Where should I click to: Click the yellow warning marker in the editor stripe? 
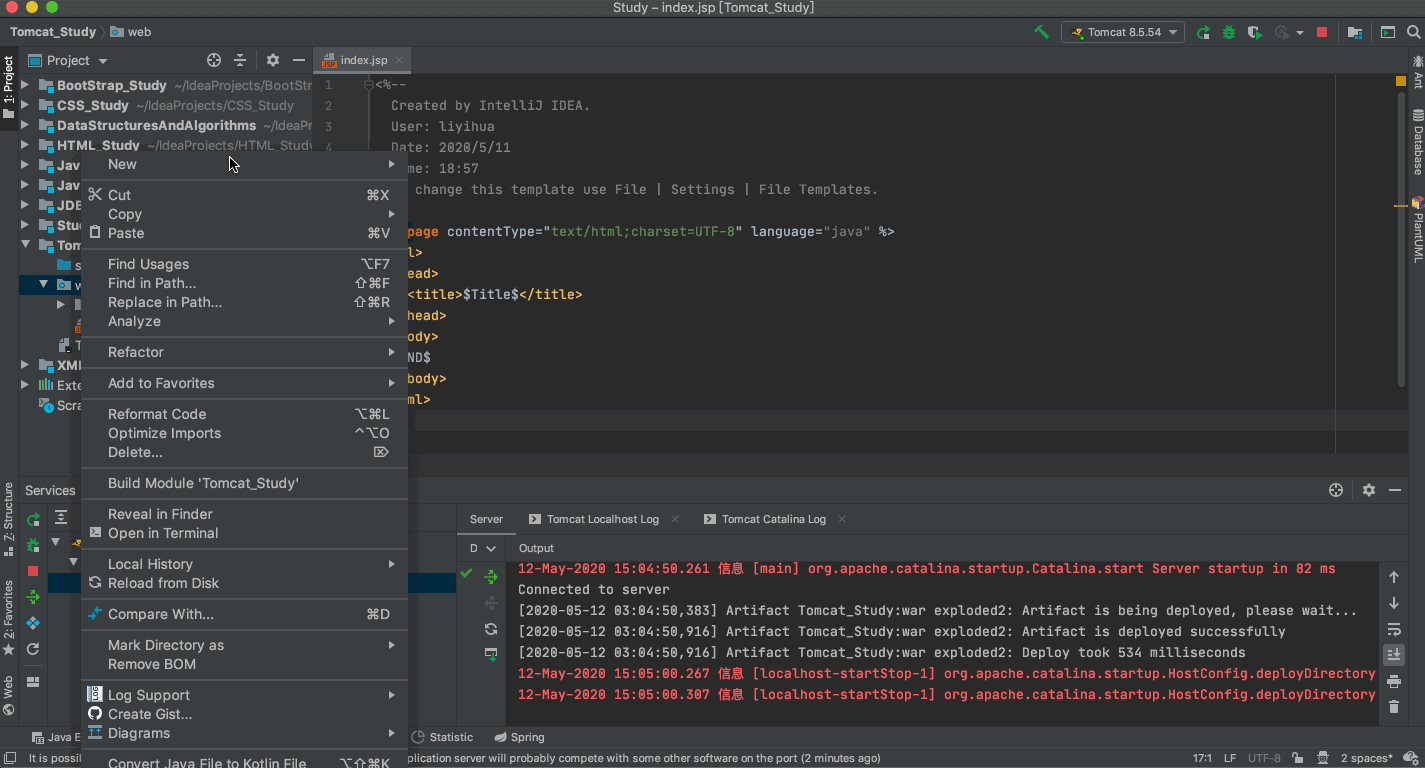pos(1400,206)
